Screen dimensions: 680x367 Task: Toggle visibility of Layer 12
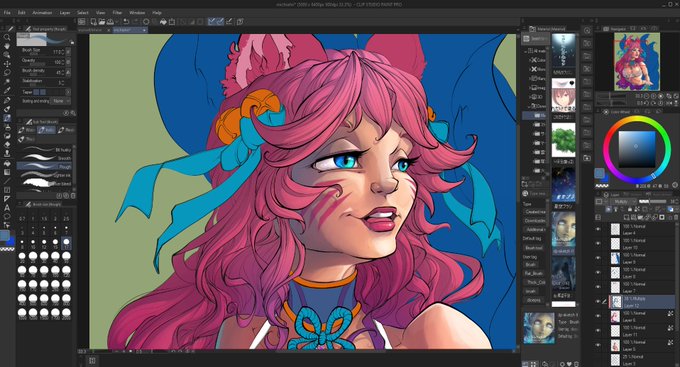pos(598,301)
